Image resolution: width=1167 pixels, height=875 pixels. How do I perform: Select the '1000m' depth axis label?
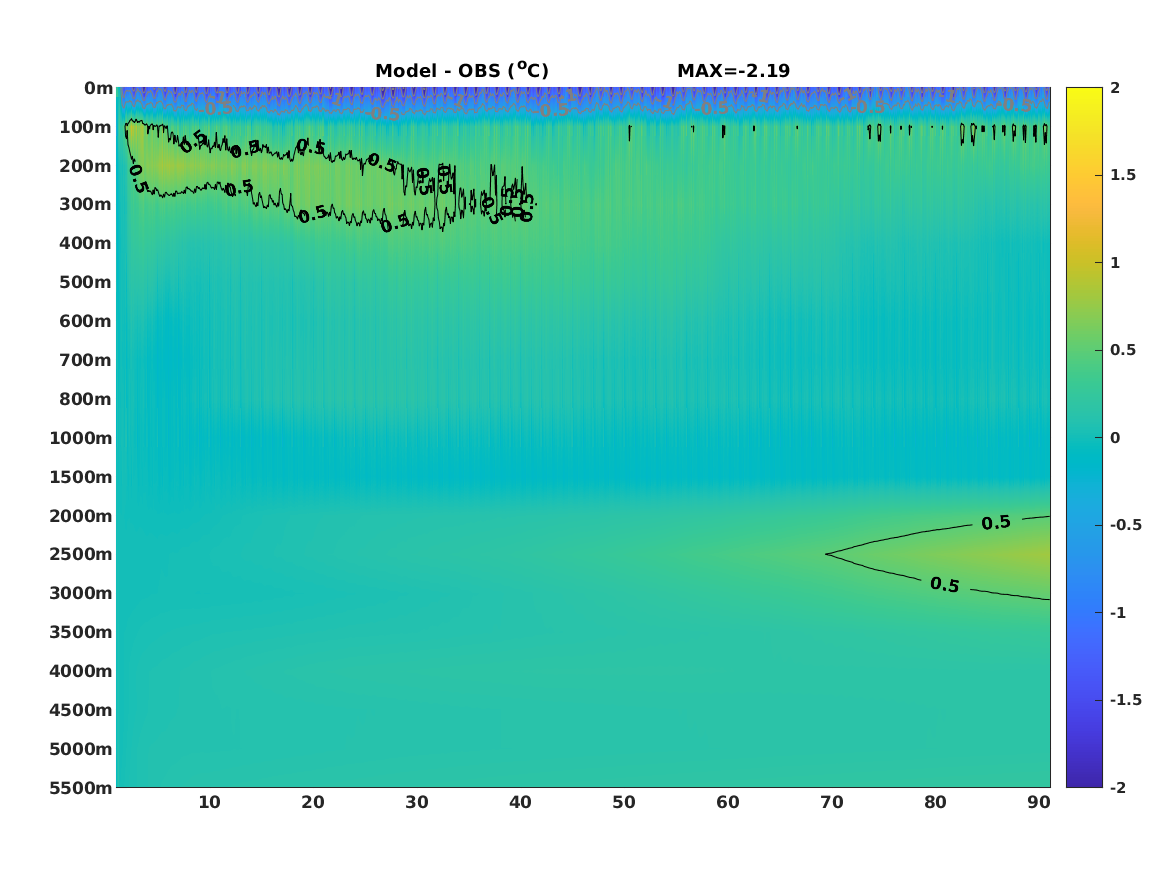[81, 438]
